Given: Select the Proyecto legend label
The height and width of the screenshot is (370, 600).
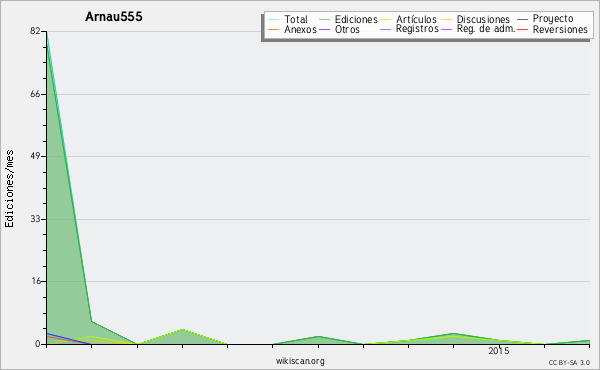Looking at the screenshot, I should pyautogui.click(x=553, y=19).
